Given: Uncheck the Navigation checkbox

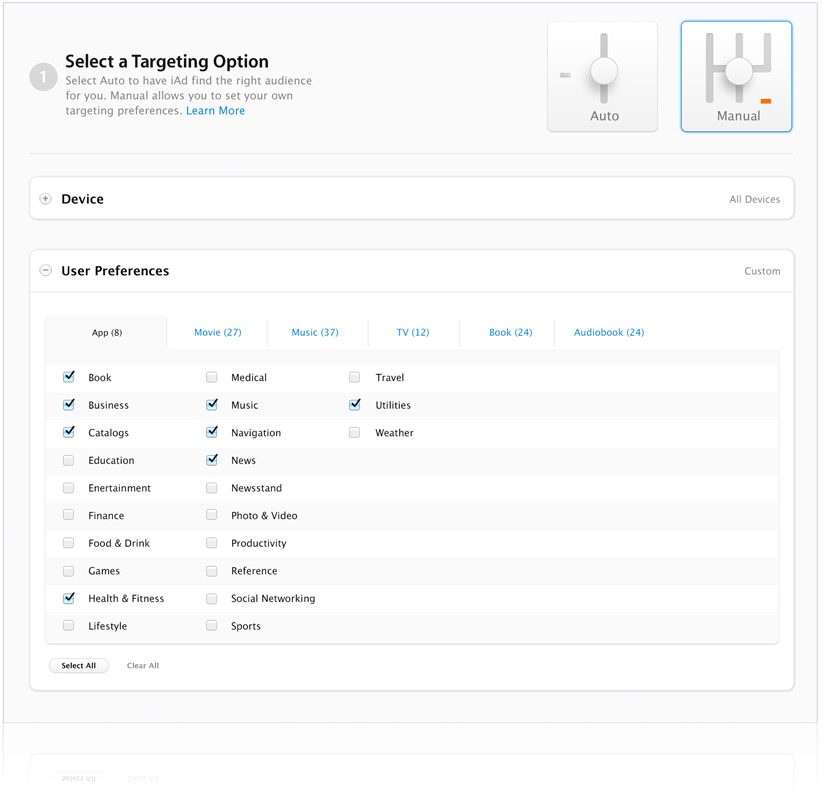Looking at the screenshot, I should point(212,433).
